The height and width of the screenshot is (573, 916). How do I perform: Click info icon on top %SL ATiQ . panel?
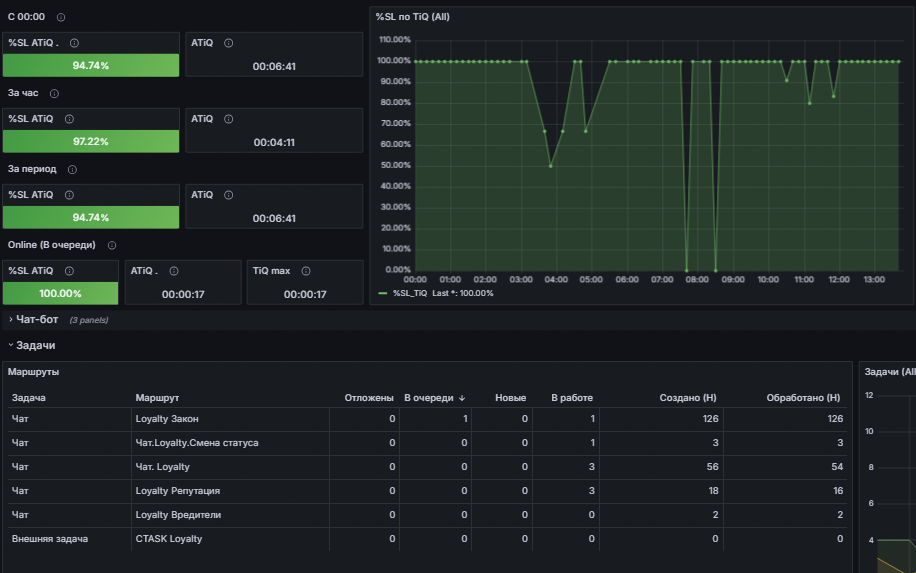coord(74,43)
